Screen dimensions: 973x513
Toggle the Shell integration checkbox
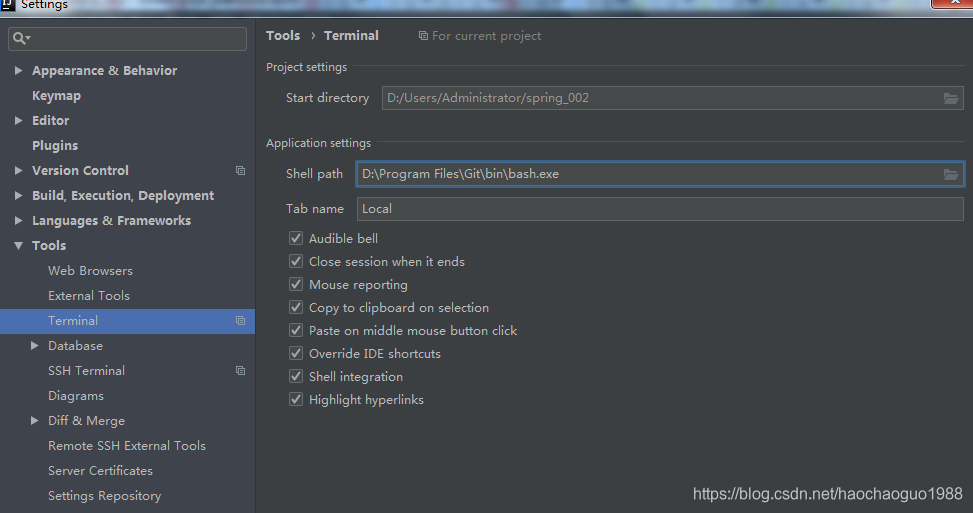[x=296, y=376]
